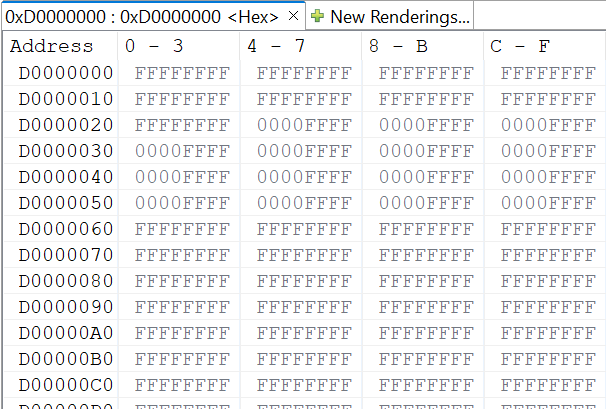Select 8 - B cell in row D0000040
This screenshot has width=606, height=409.
[x=426, y=177]
